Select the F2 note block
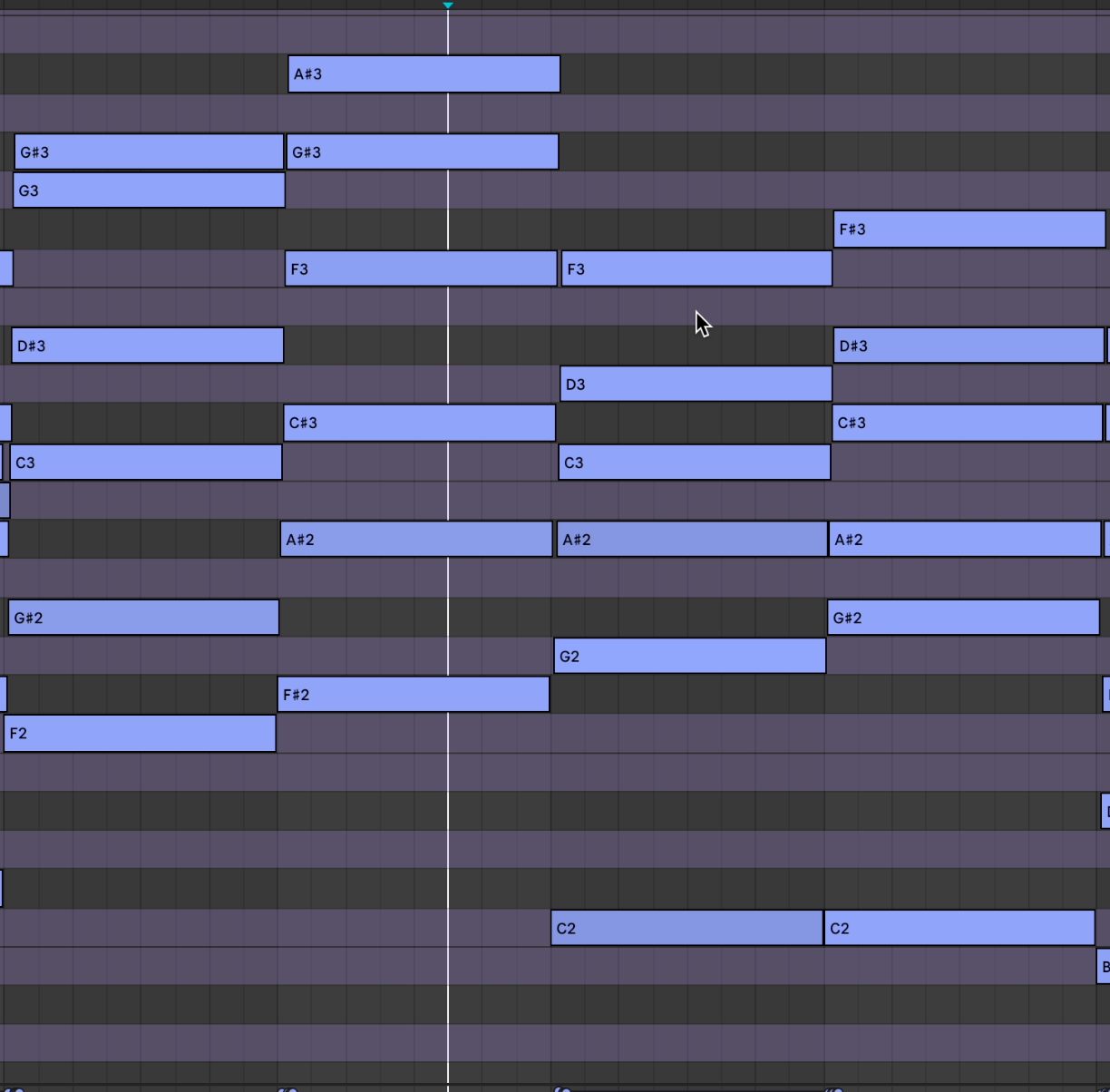 [140, 733]
